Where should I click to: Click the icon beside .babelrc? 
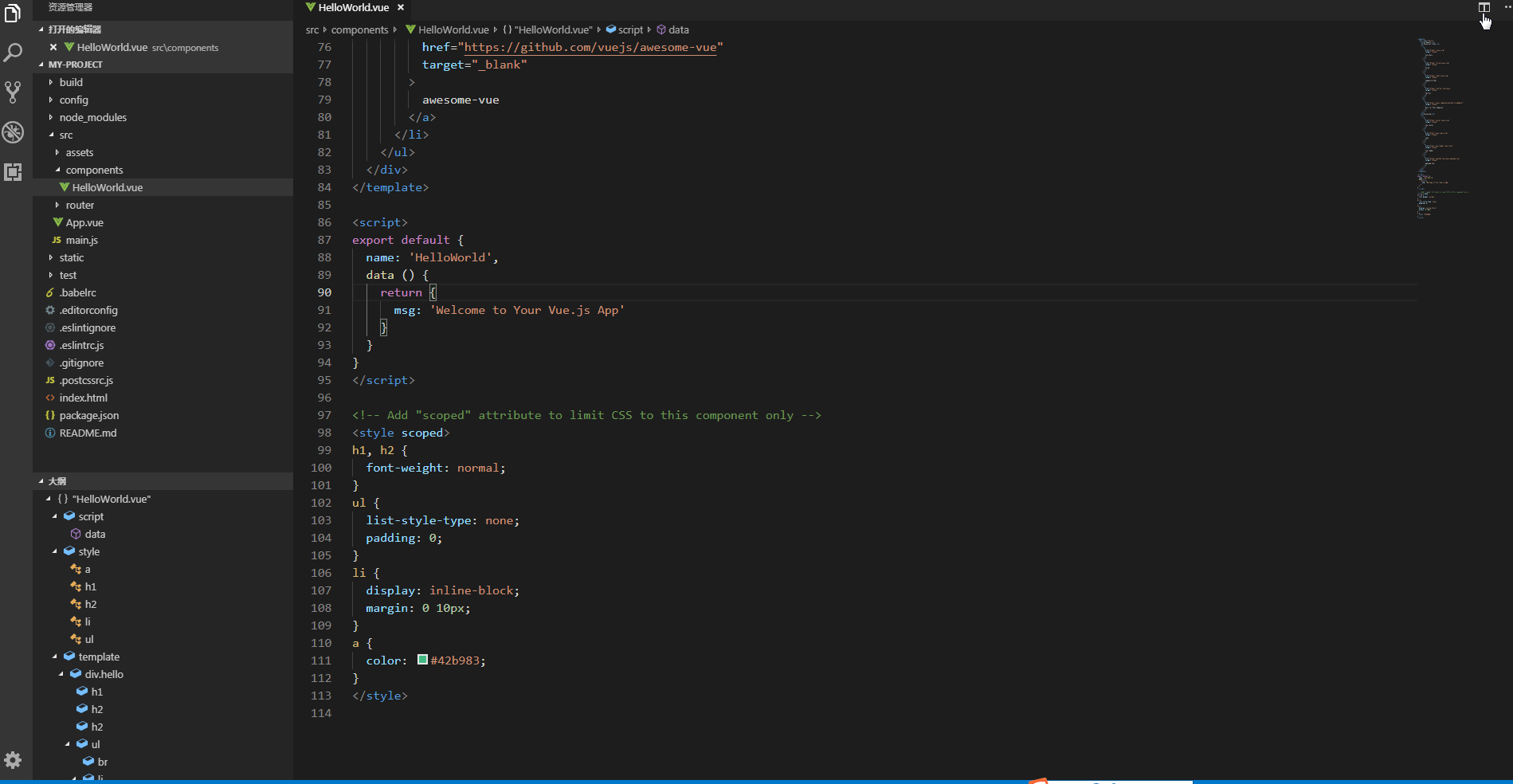(x=50, y=292)
